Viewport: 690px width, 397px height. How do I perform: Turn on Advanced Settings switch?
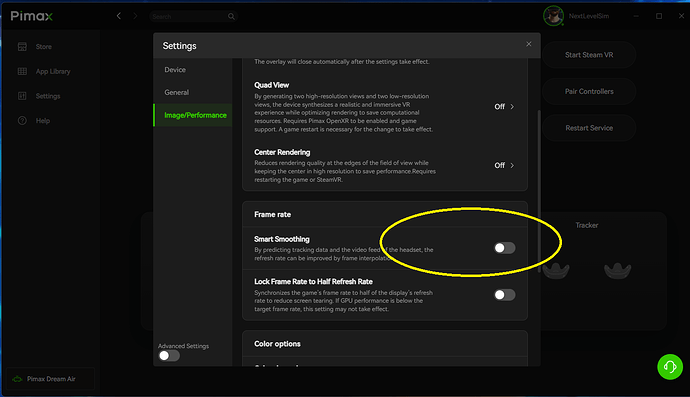tap(169, 356)
